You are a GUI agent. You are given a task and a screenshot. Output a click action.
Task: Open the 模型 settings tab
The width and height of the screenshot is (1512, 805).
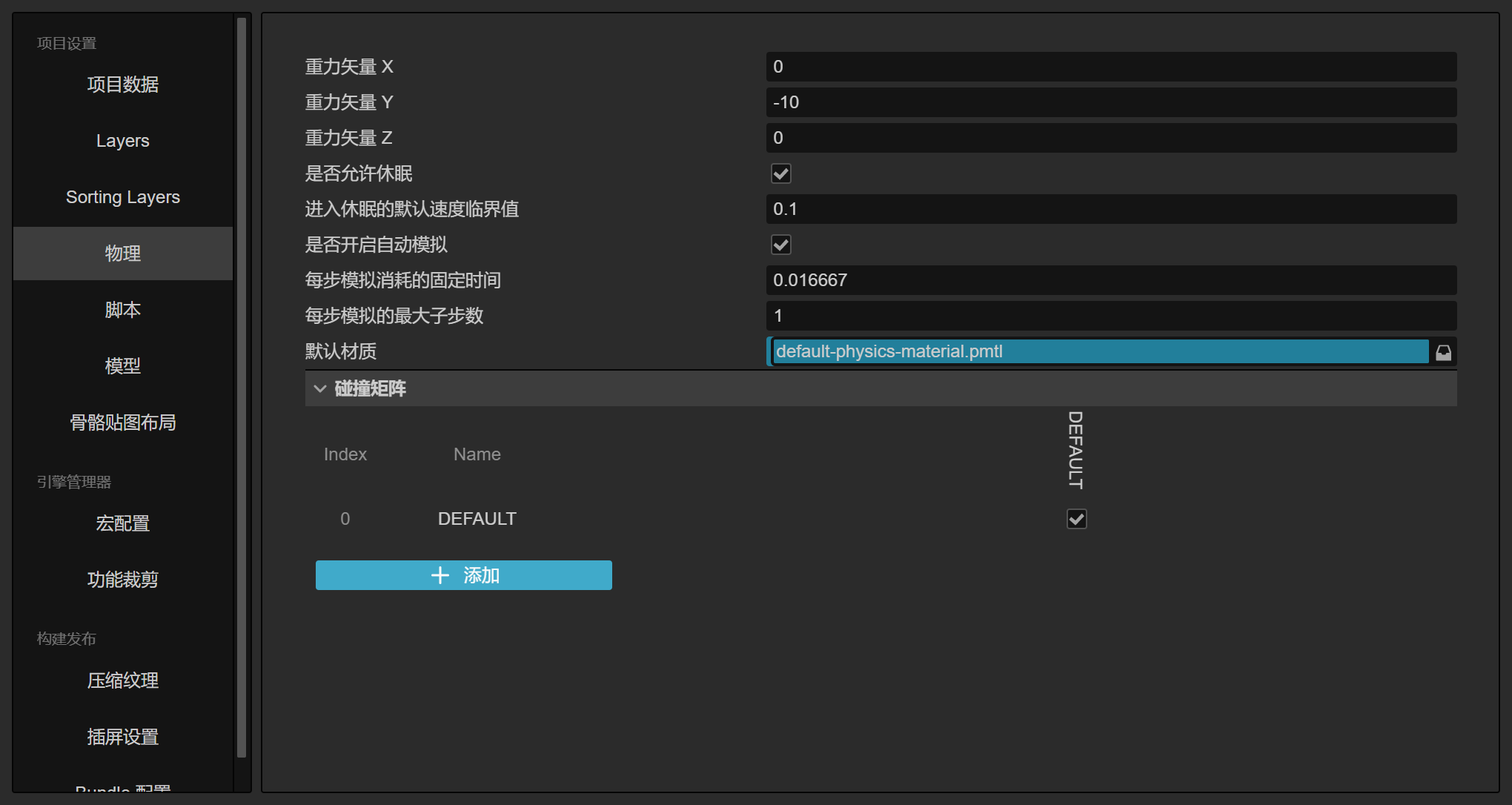coord(123,366)
